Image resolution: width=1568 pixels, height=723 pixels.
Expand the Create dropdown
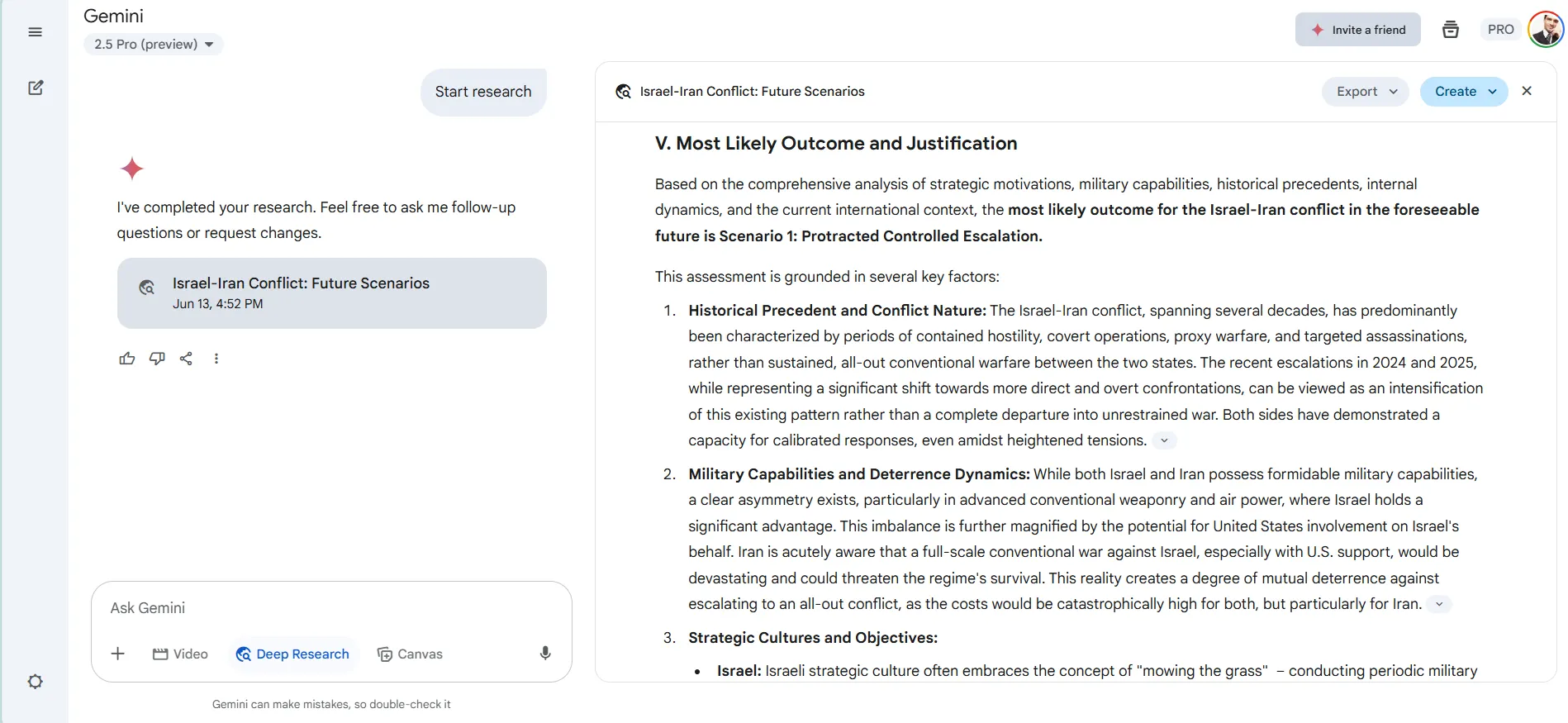tap(1463, 92)
